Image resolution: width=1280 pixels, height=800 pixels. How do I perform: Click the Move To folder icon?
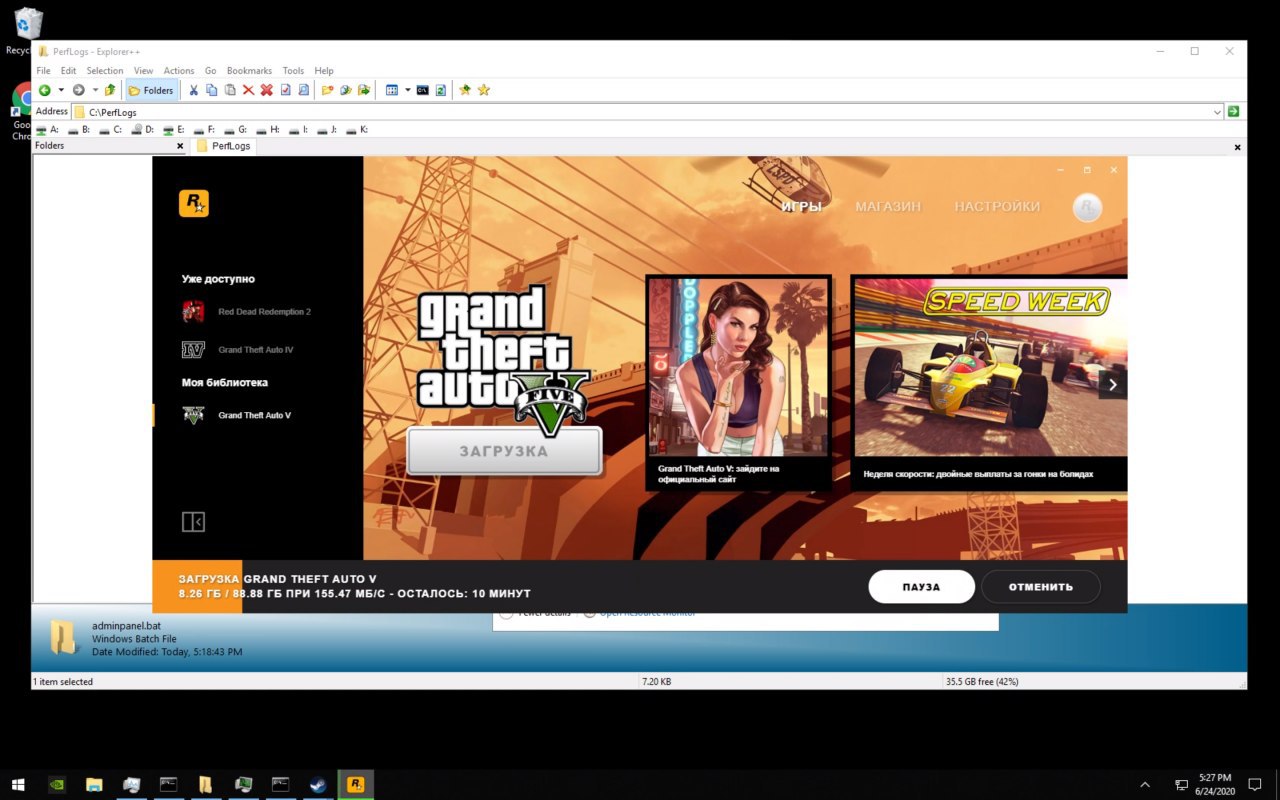364,90
